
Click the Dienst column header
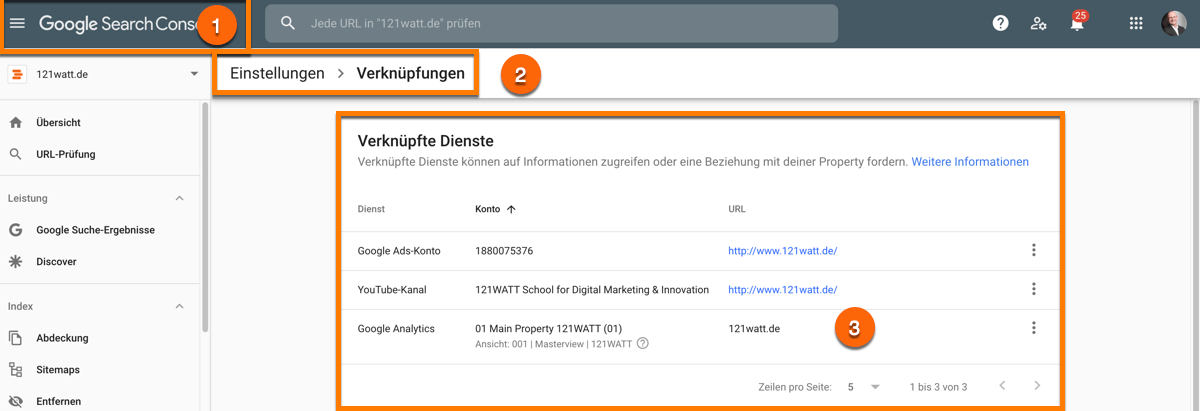click(x=371, y=209)
